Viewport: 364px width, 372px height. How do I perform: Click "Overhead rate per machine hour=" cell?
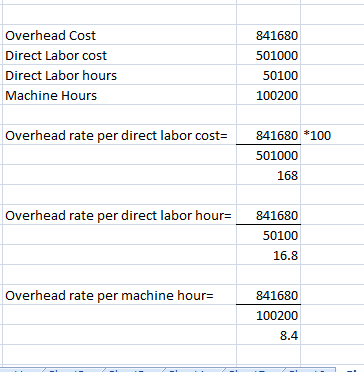coord(119,295)
